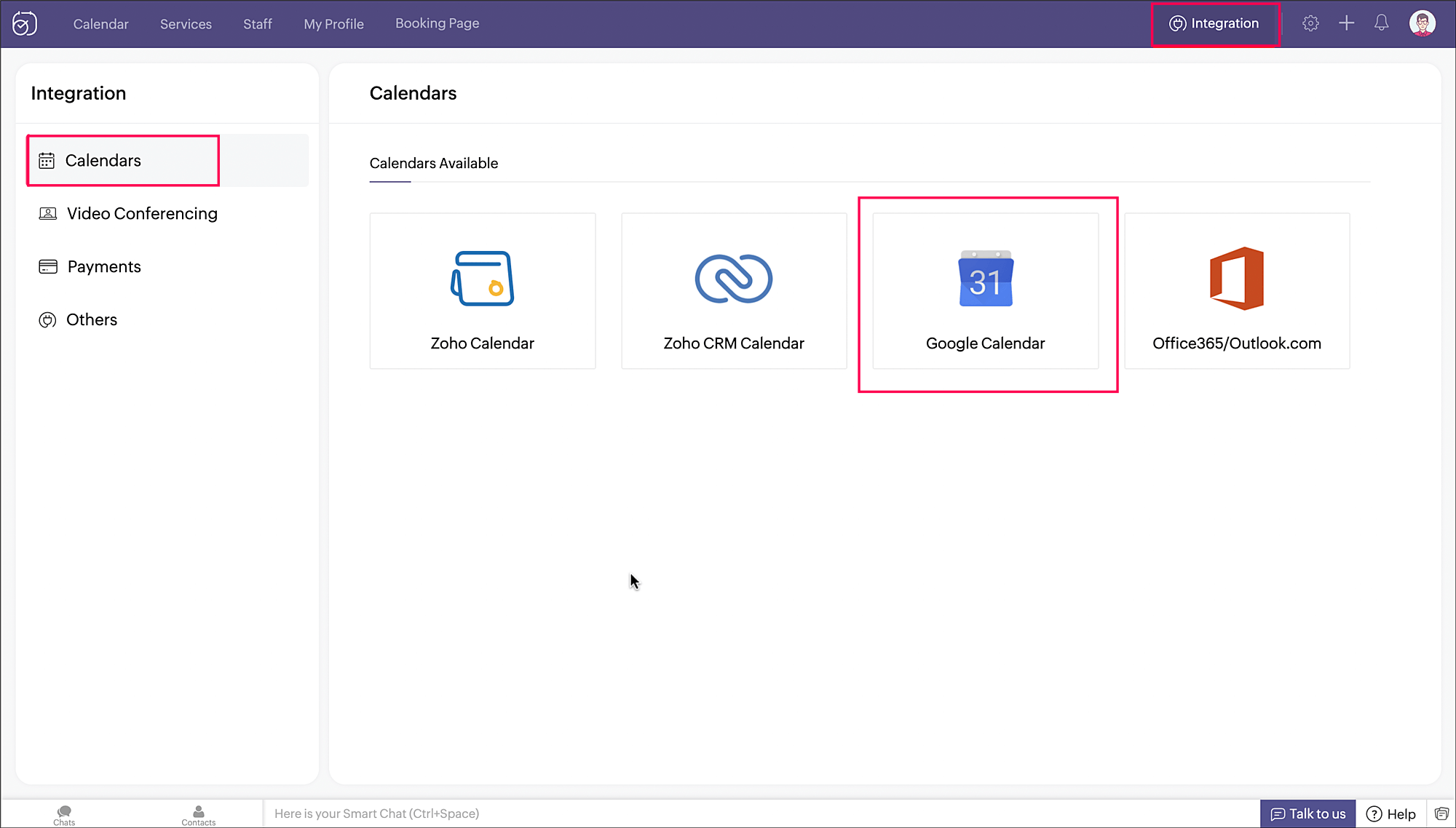
Task: Click the Google Calendar 31 icon
Action: [x=986, y=279]
